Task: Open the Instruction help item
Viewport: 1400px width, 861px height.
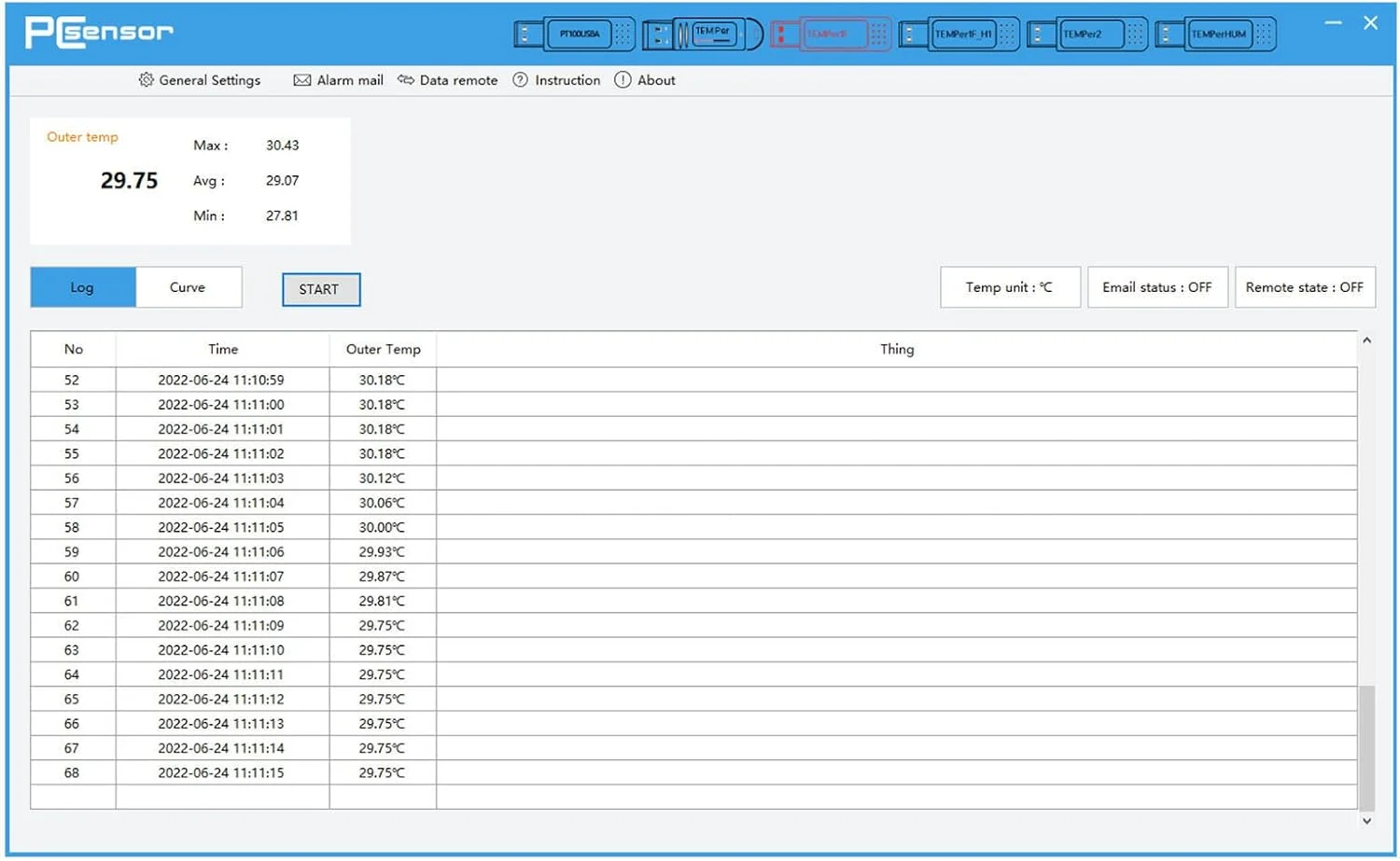Action: click(x=557, y=80)
